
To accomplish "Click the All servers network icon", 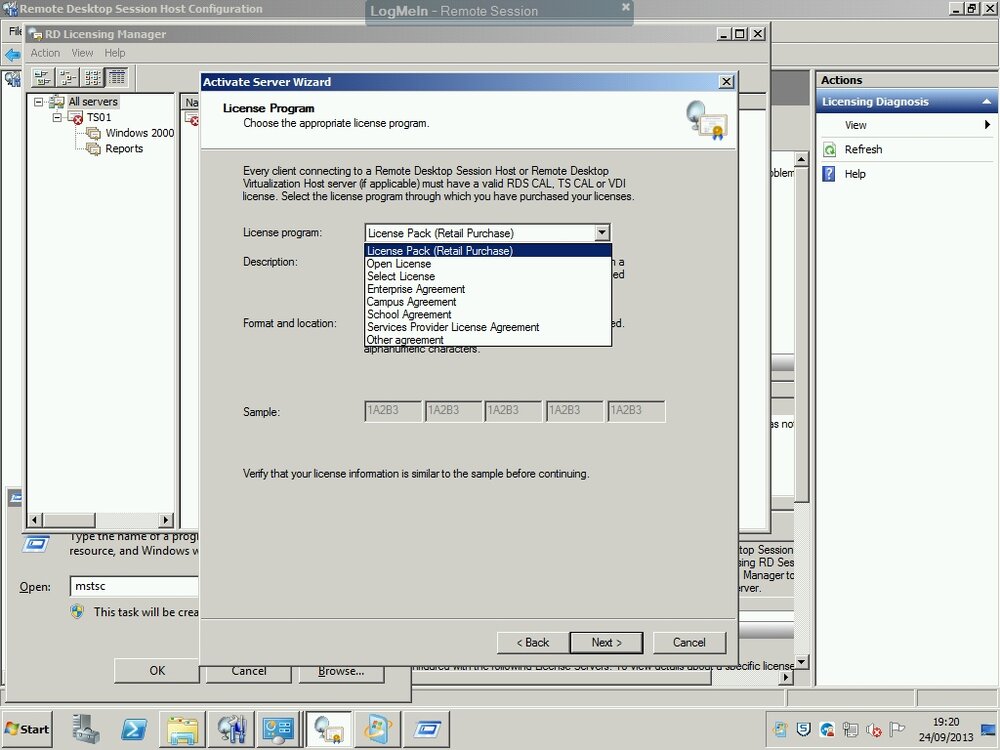I will coord(57,101).
